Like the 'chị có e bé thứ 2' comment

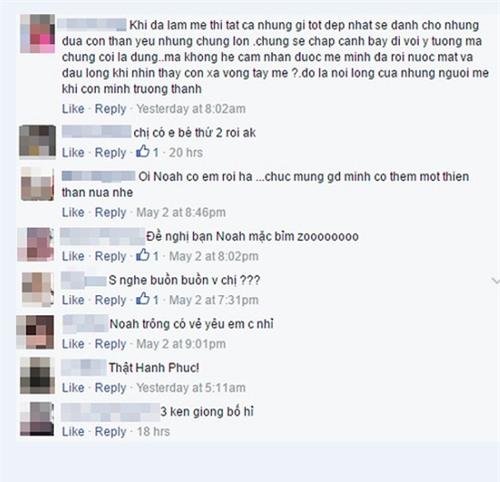[73, 153]
